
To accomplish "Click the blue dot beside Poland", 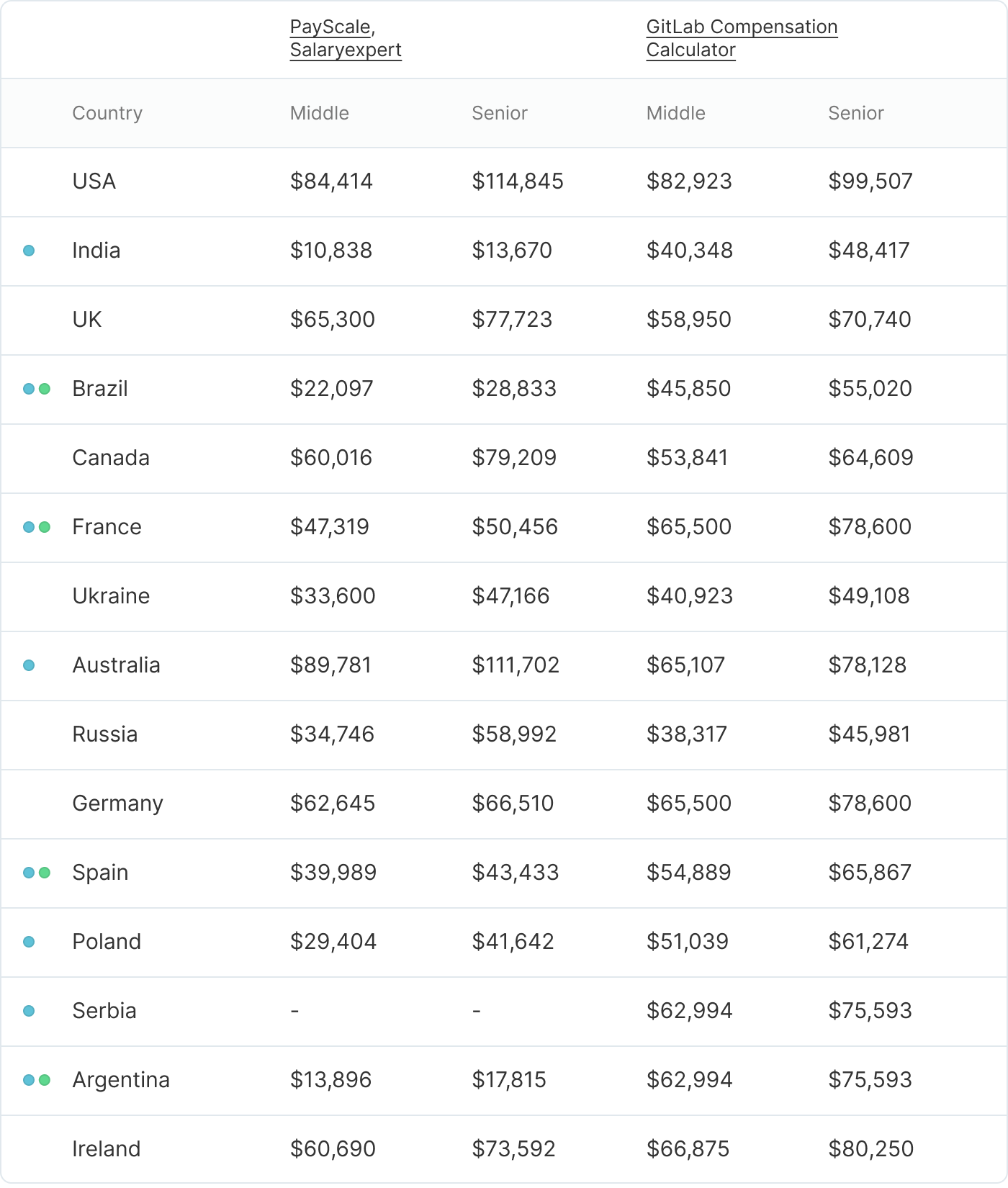I will (x=29, y=942).
